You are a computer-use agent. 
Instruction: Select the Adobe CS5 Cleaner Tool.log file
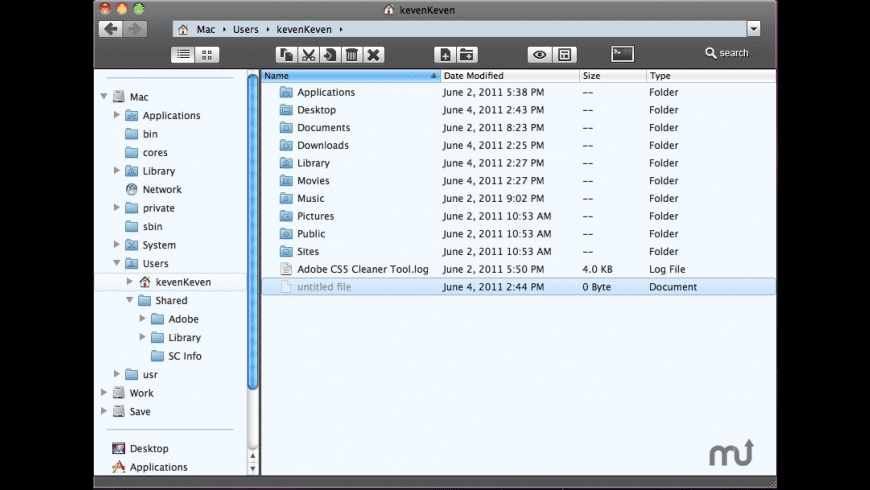click(518, 269)
